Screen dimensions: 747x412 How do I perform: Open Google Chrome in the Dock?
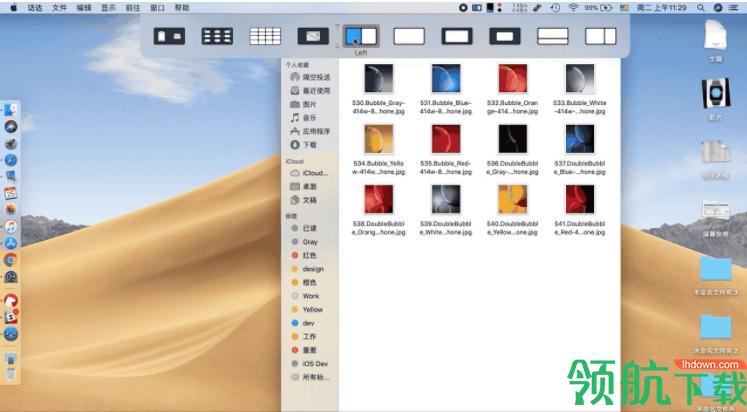pos(10,260)
